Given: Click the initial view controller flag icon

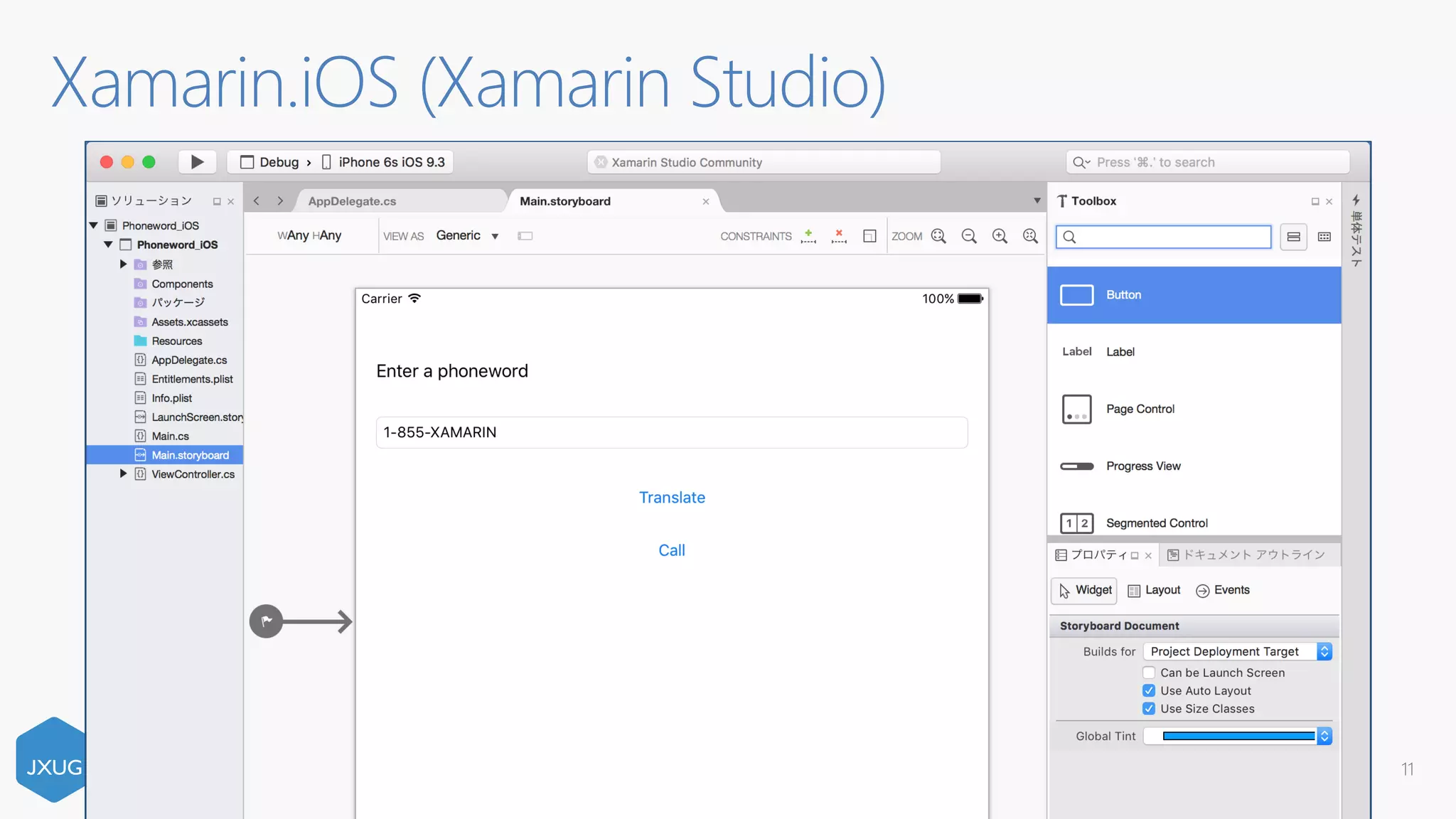Looking at the screenshot, I should (266, 621).
